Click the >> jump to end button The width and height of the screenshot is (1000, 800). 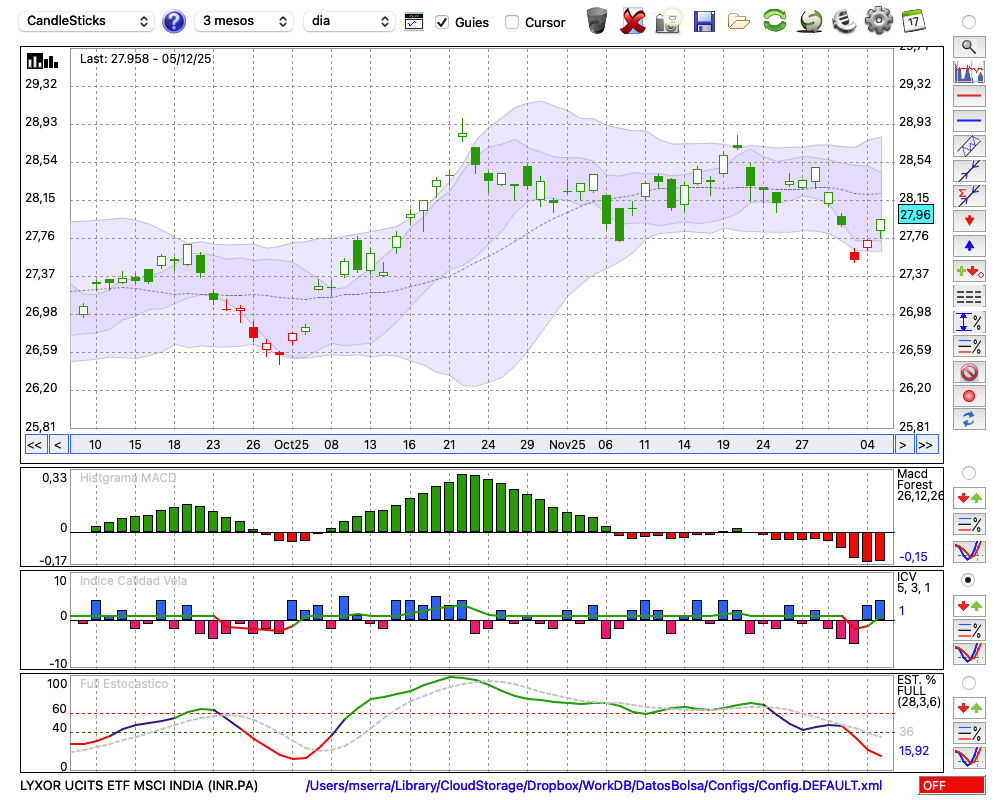pyautogui.click(x=926, y=445)
